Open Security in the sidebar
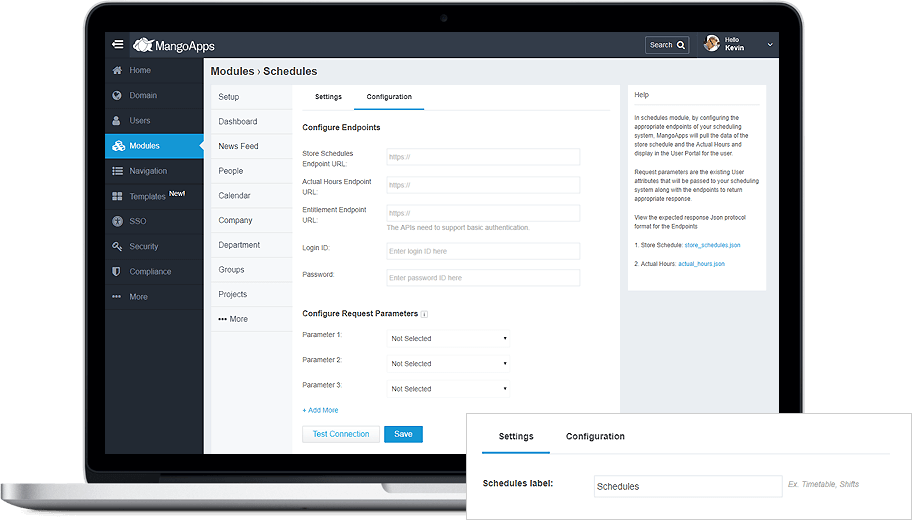 click(x=154, y=247)
